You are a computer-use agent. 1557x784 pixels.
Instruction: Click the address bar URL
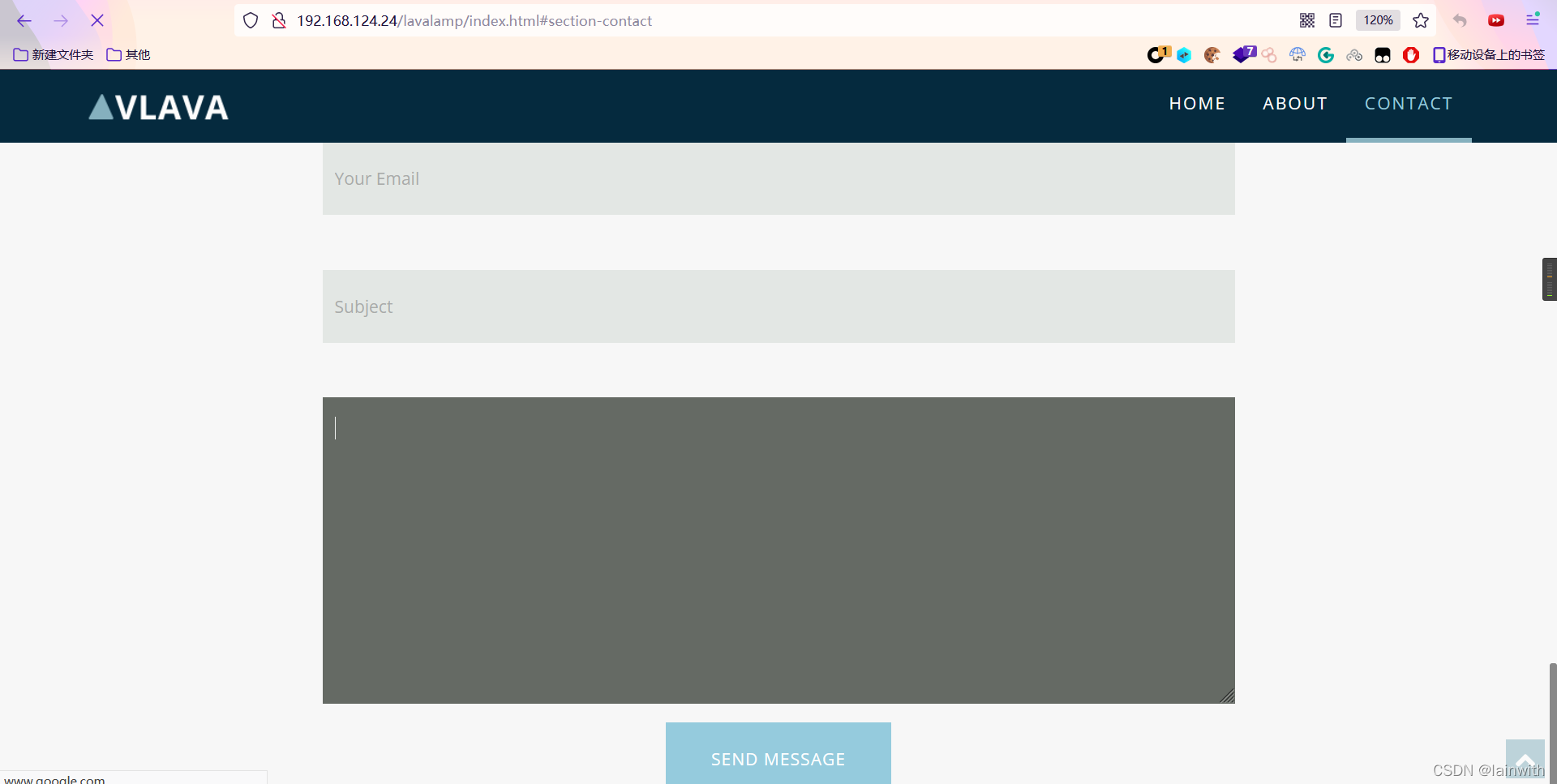pyautogui.click(x=474, y=21)
